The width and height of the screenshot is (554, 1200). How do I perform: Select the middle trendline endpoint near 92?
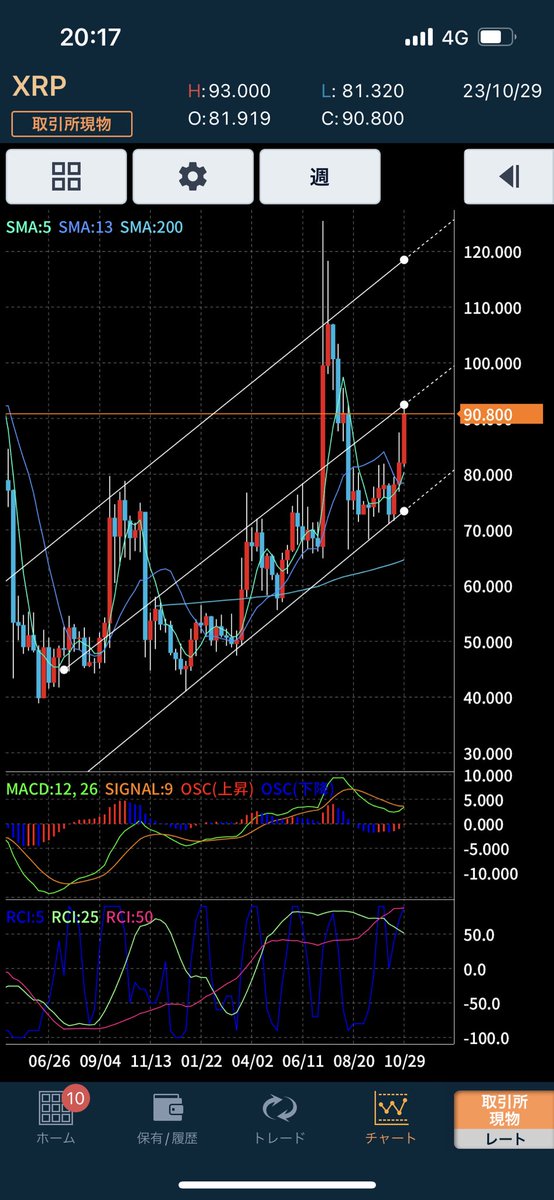point(404,404)
